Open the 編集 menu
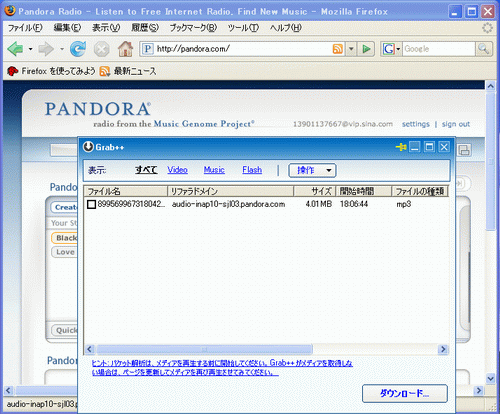The image size is (500, 414). pos(67,28)
